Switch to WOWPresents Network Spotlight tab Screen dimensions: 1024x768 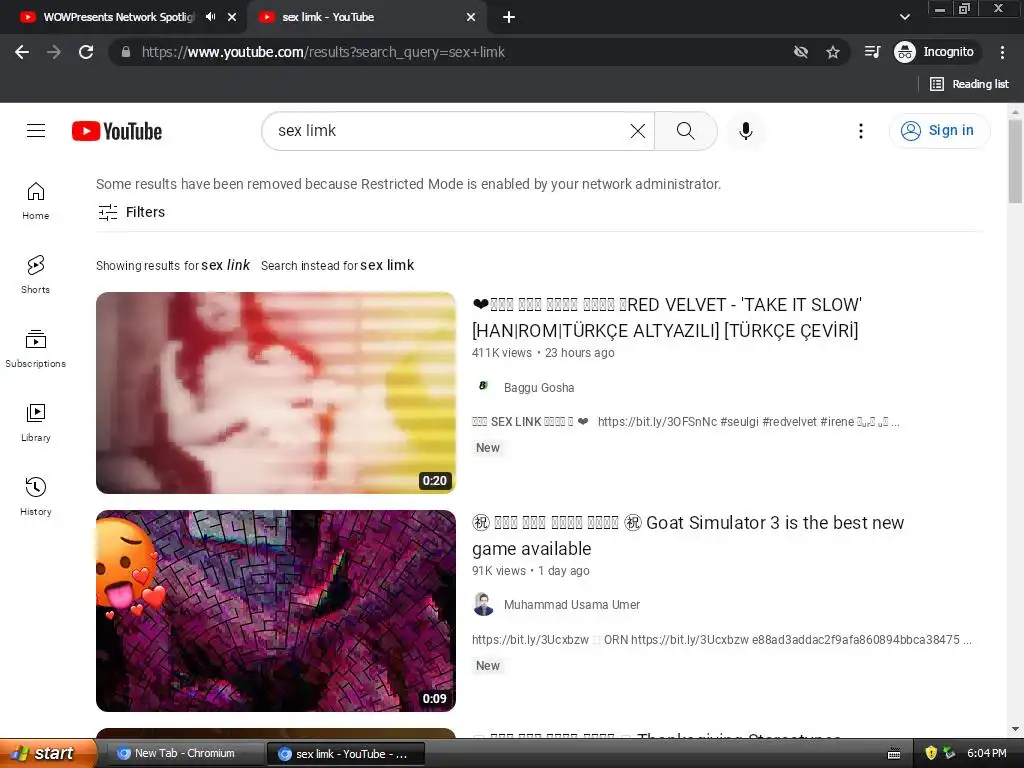pyautogui.click(x=118, y=18)
